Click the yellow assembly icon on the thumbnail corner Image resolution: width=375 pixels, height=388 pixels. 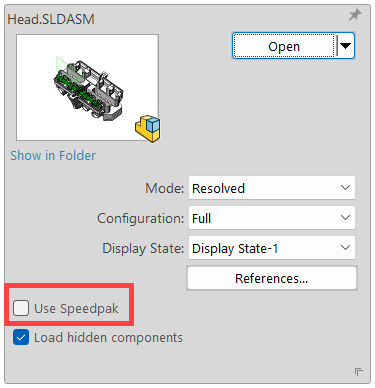[148, 128]
